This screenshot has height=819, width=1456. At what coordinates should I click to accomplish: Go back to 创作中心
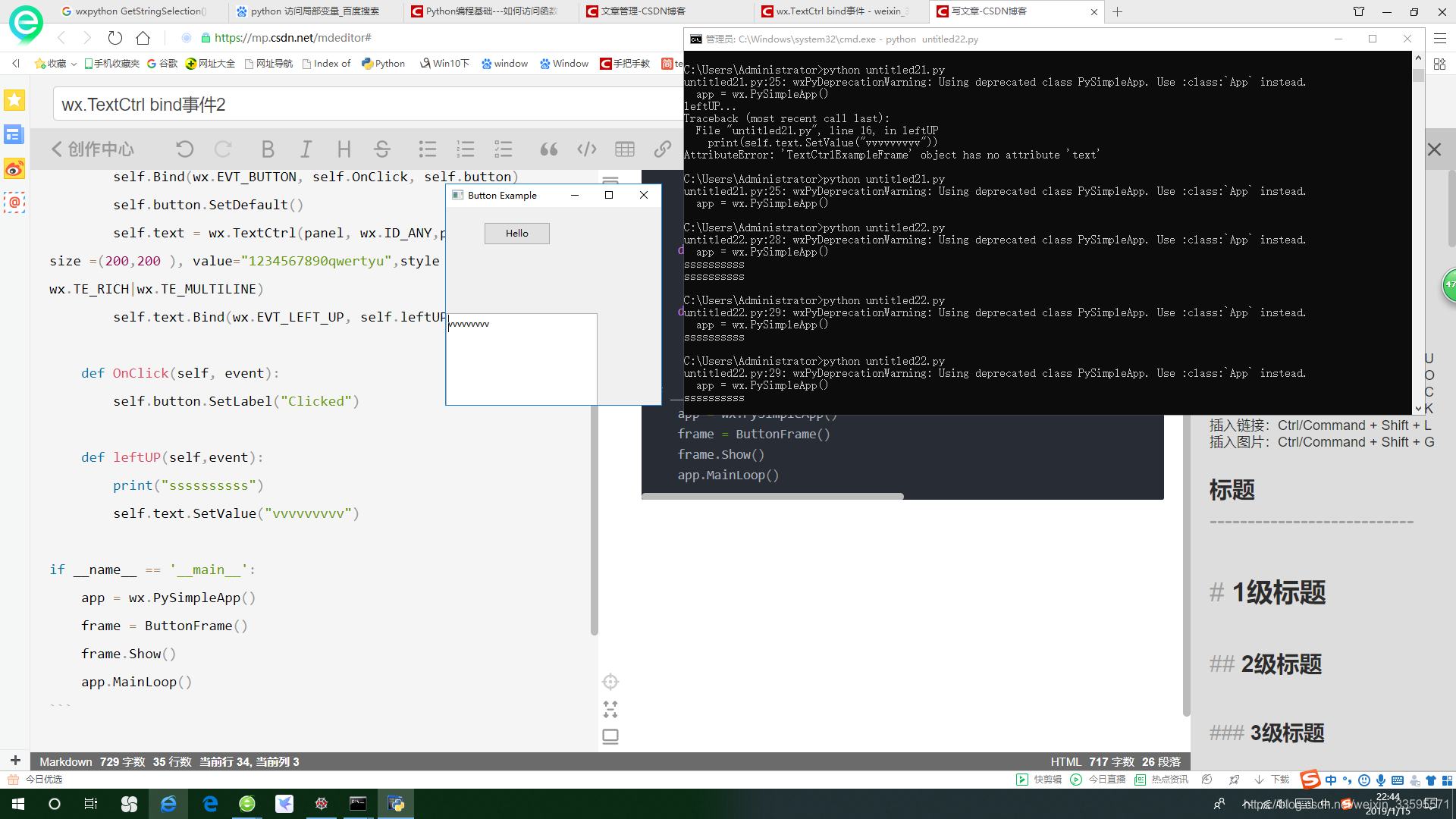pyautogui.click(x=93, y=149)
